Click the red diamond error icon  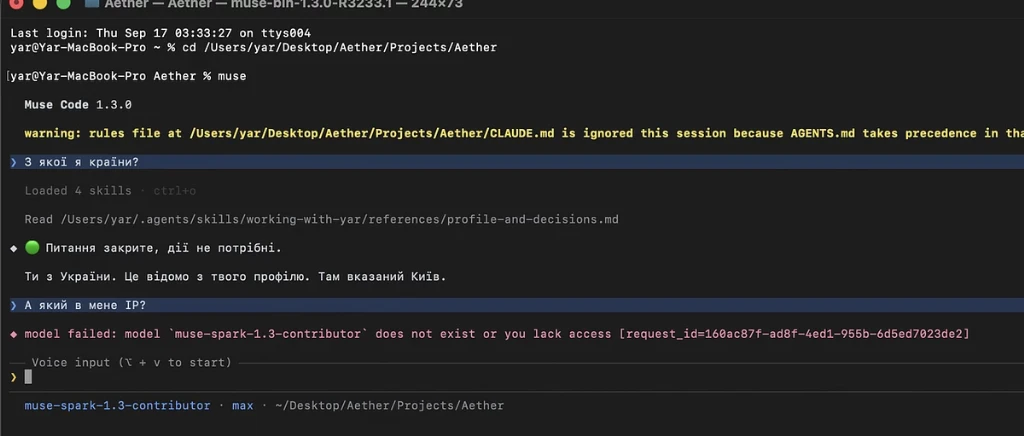click(14, 334)
